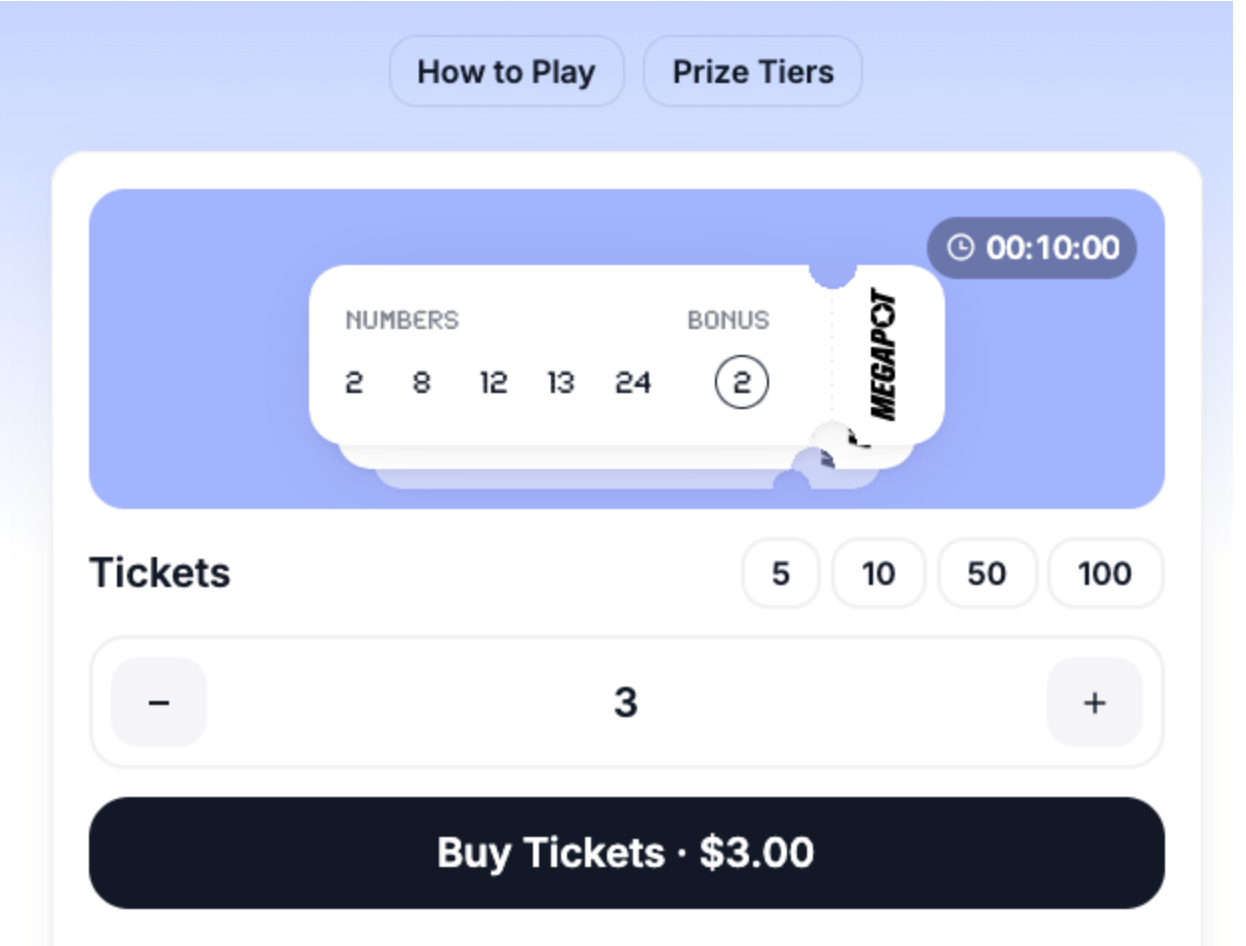Viewport: 1246px width, 946px height.
Task: Click the MEGAPOT logo on the ticket
Action: [x=885, y=355]
